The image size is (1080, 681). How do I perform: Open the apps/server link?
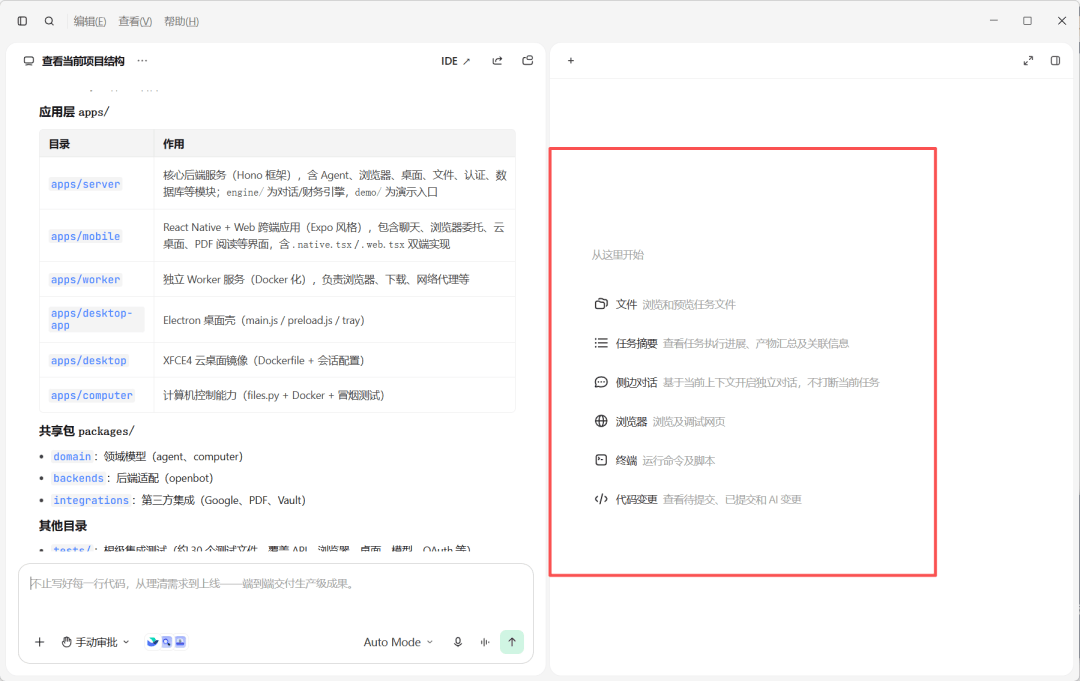(85, 184)
